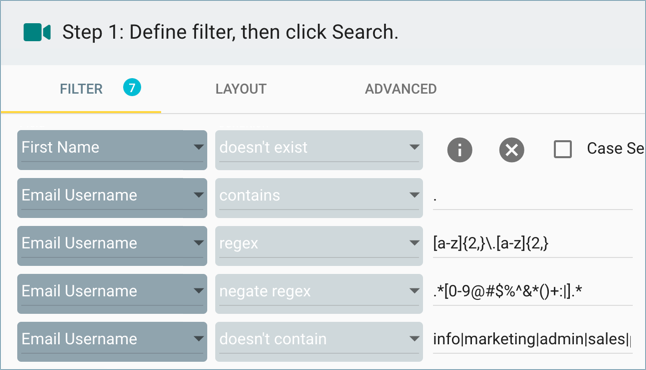Switch to the ADVANCED tab
The image size is (646, 370).
point(400,89)
